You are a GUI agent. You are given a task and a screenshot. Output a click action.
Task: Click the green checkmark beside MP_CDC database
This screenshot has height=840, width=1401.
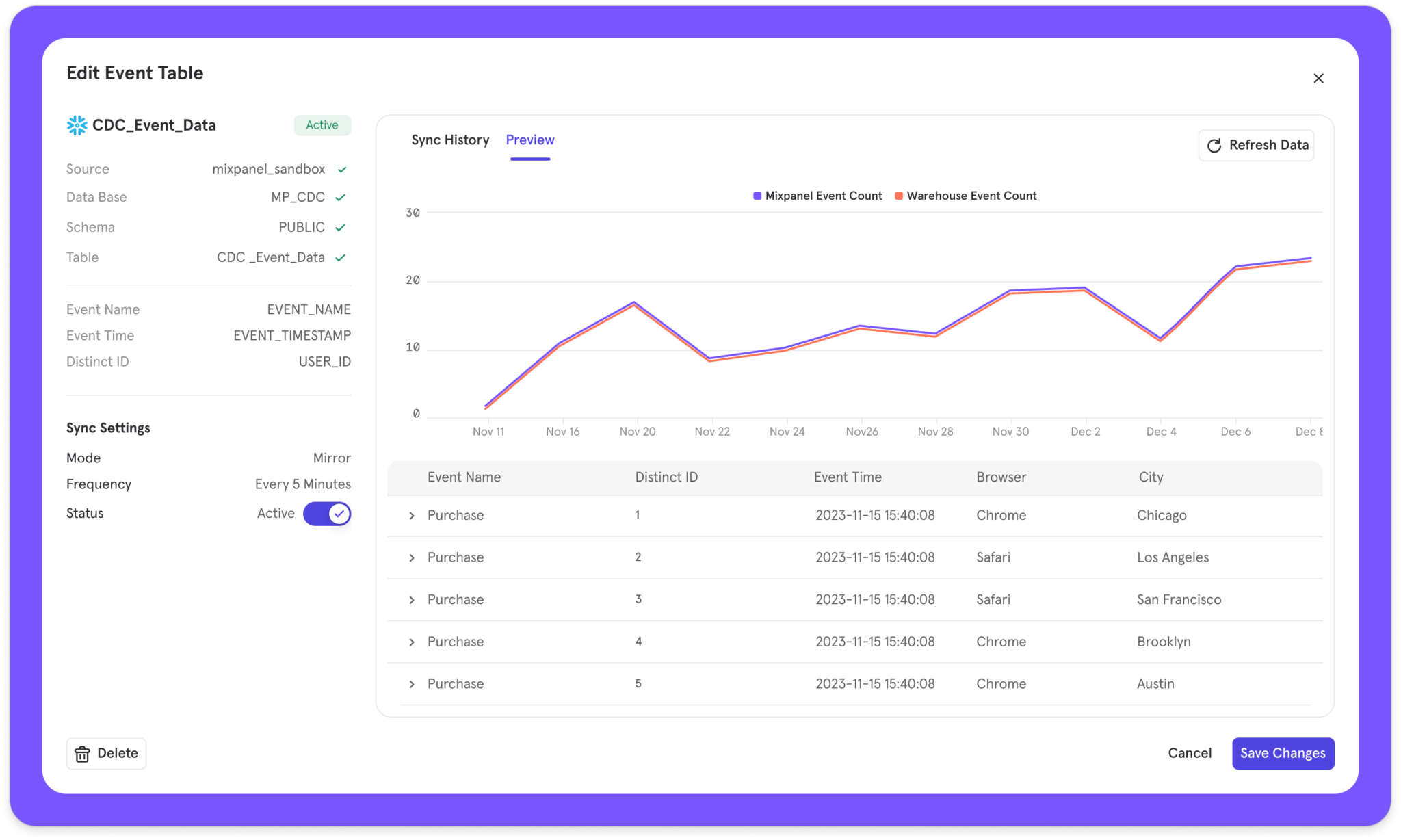click(340, 198)
